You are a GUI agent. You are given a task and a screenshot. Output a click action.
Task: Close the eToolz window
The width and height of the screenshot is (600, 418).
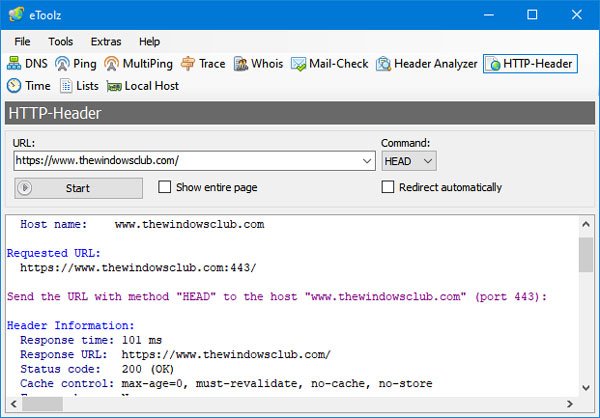click(577, 15)
